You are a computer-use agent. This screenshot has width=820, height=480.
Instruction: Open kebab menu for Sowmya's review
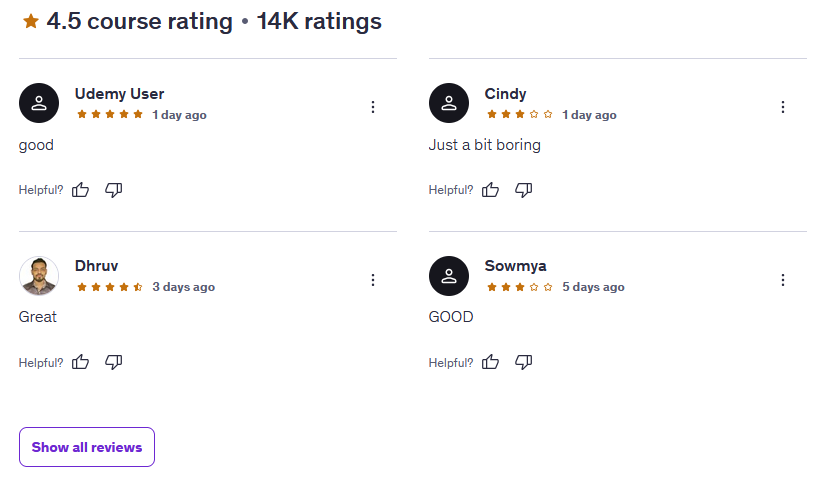point(783,280)
